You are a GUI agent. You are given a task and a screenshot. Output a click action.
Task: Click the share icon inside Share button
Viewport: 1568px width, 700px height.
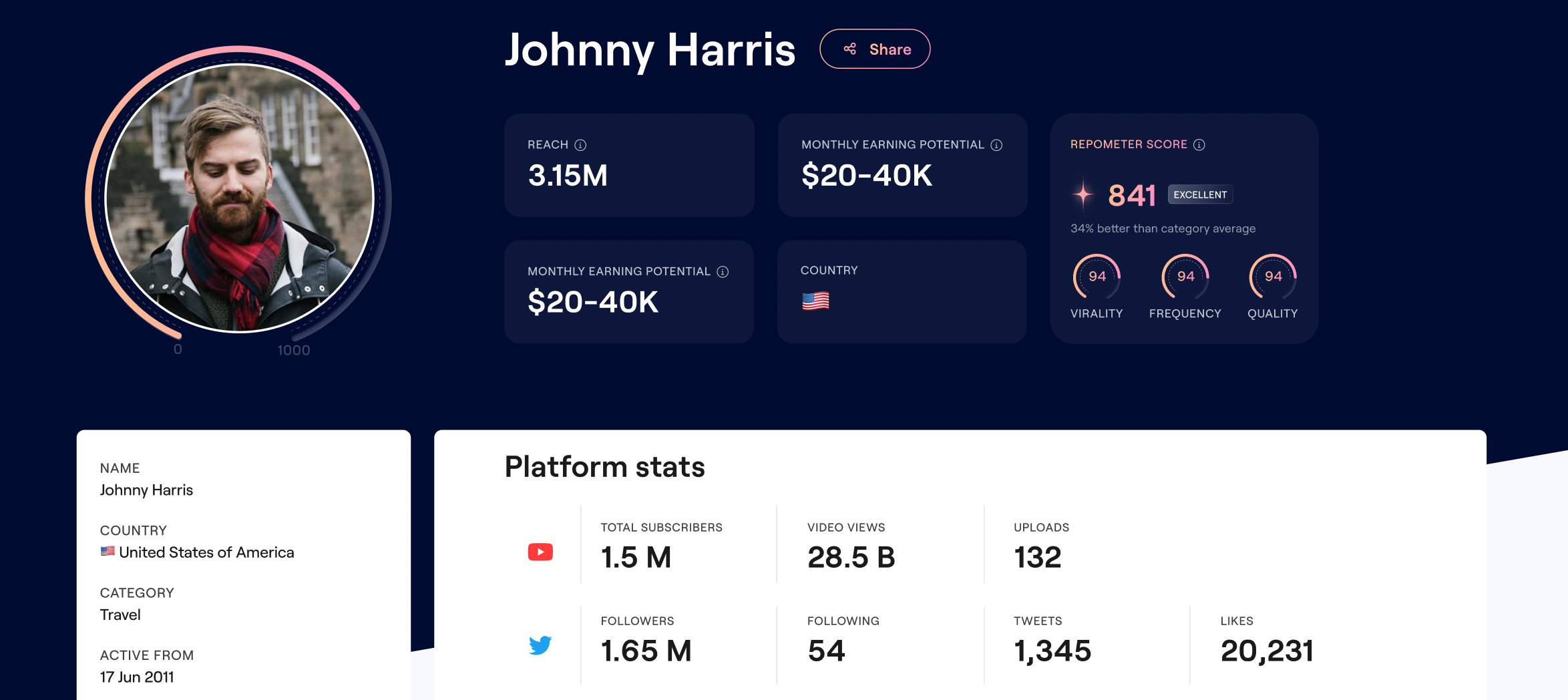tap(849, 49)
